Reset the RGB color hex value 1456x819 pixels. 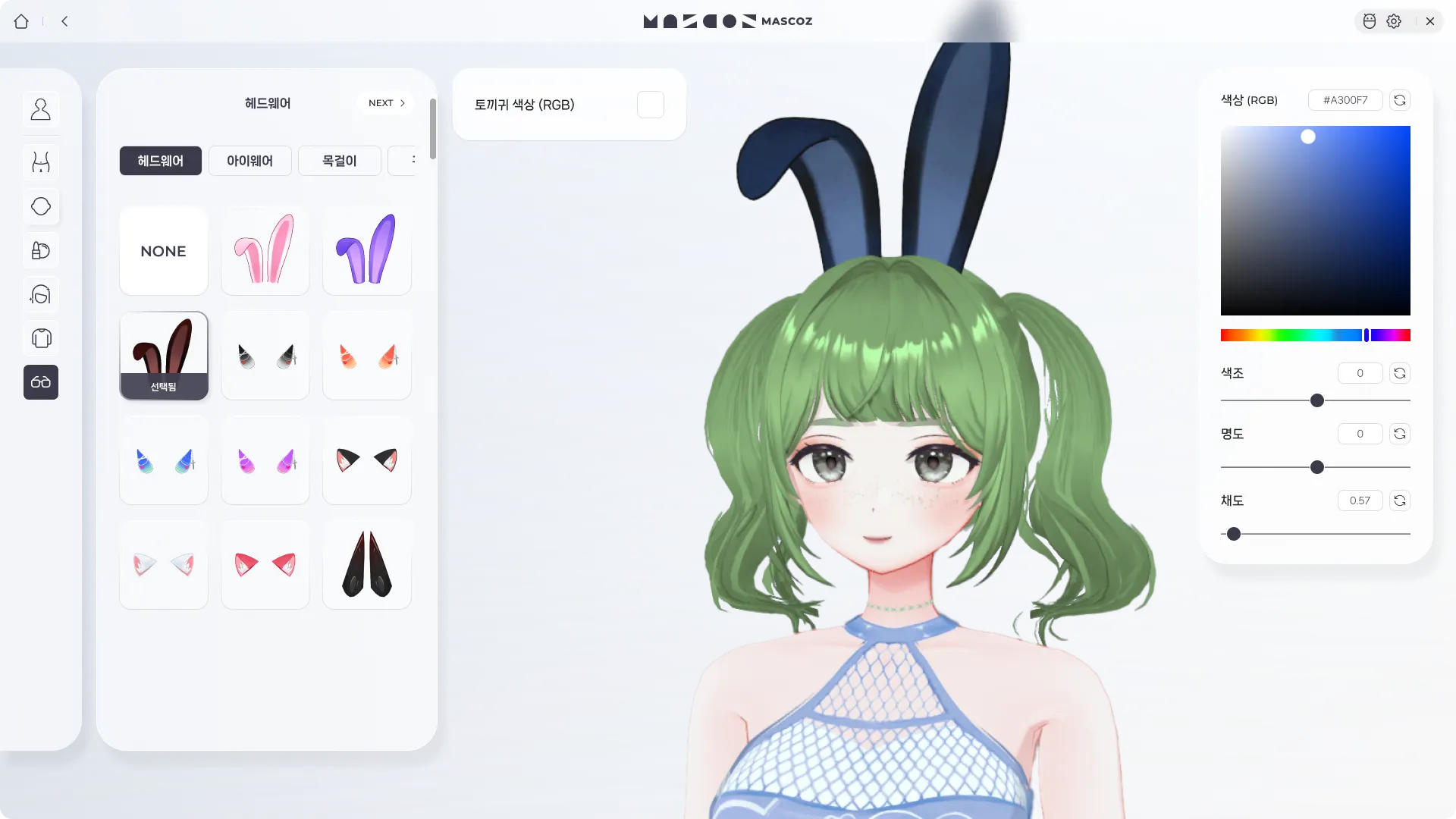pos(1400,100)
